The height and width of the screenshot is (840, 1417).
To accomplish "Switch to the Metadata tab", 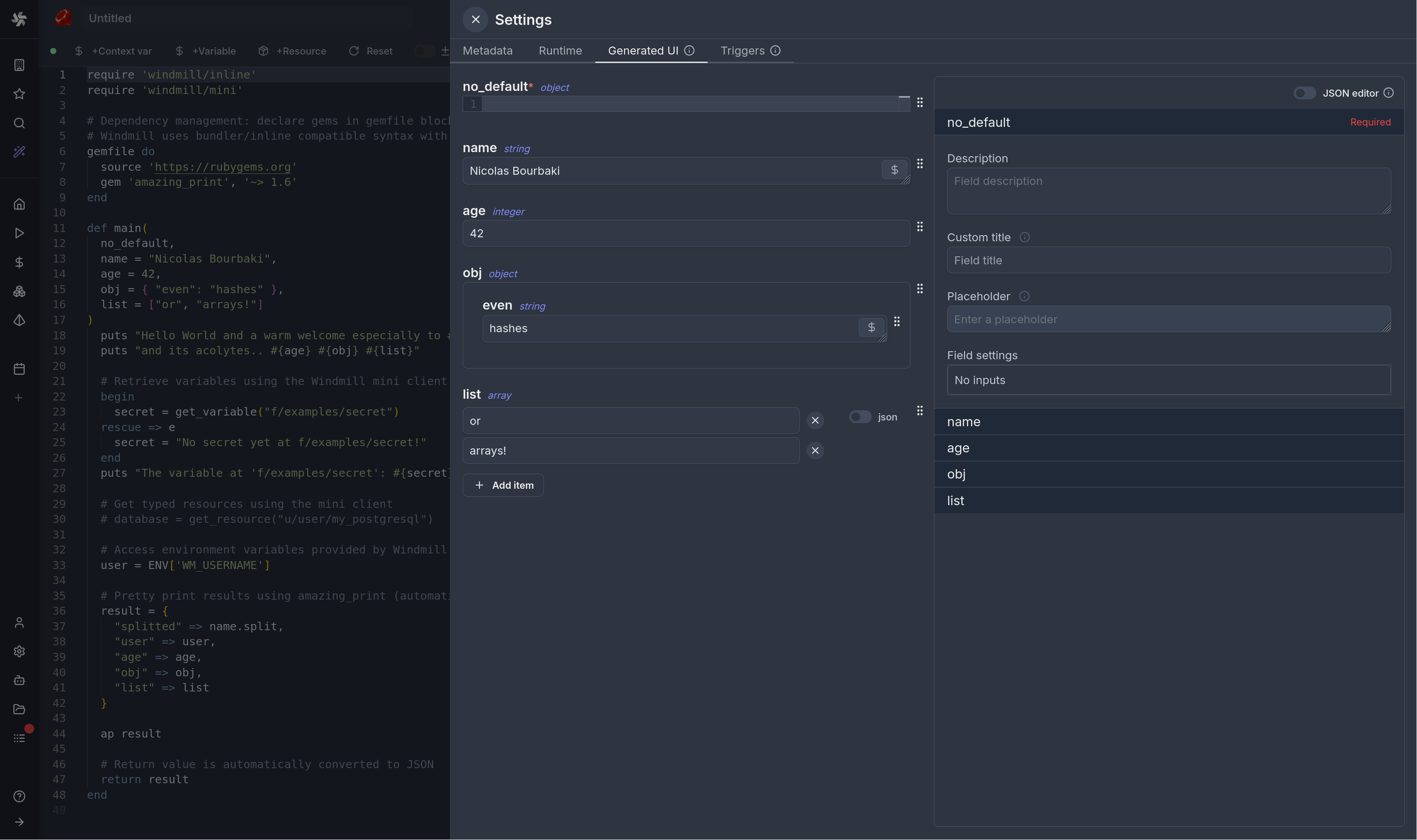I will pos(488,51).
